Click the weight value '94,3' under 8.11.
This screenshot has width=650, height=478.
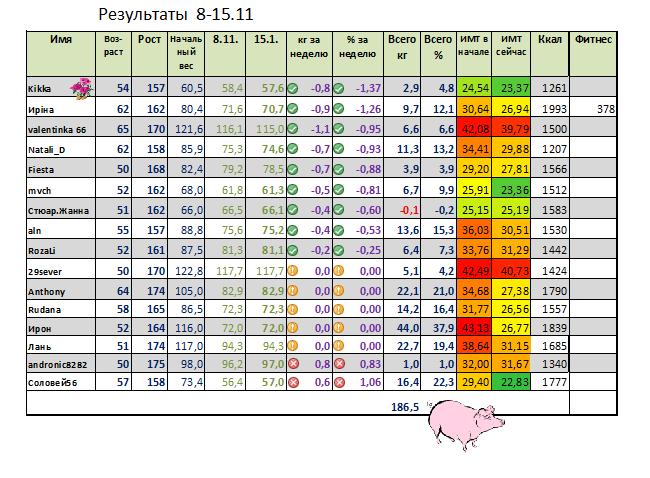[x=232, y=346]
